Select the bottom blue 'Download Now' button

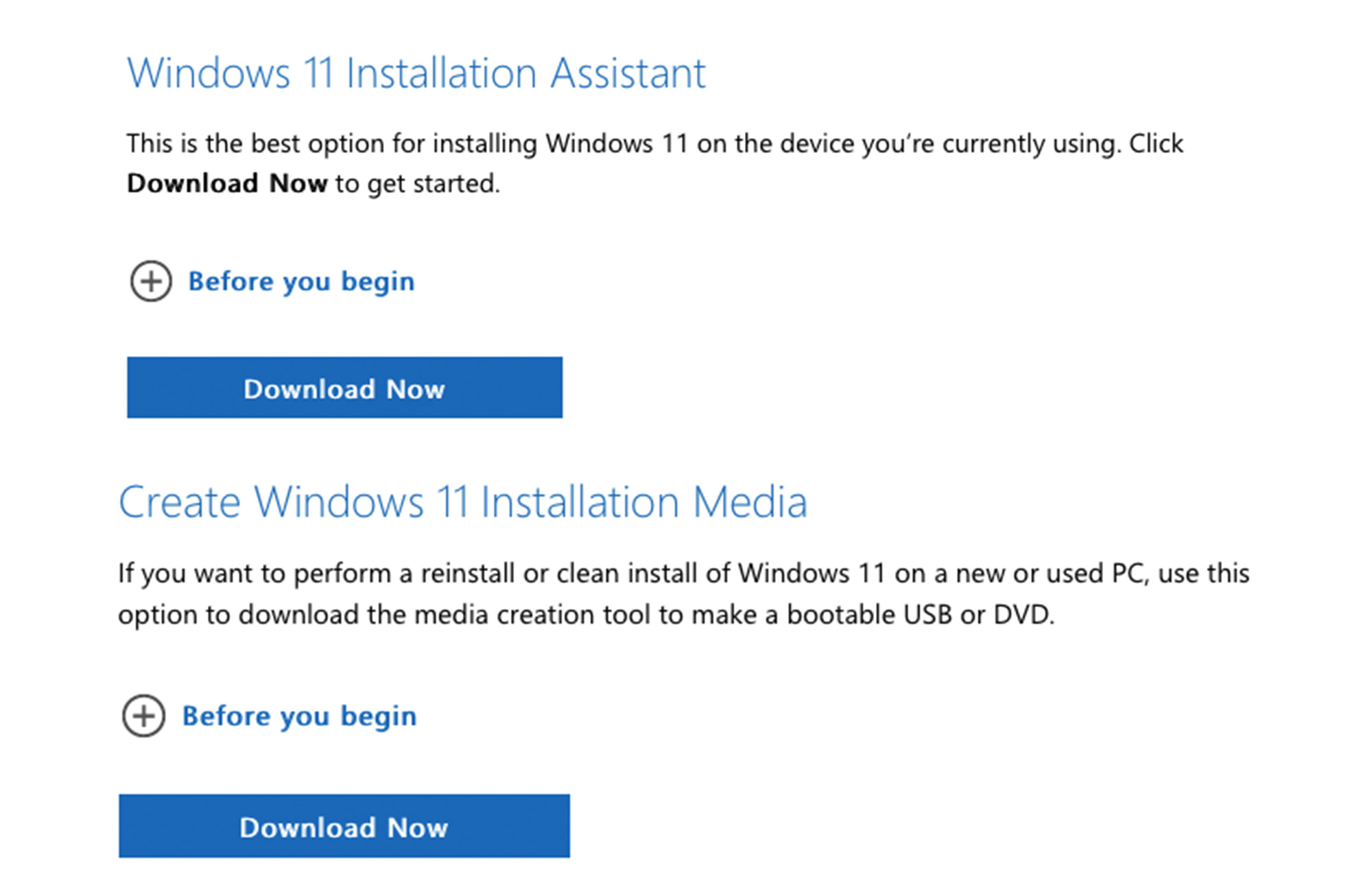pos(344,826)
